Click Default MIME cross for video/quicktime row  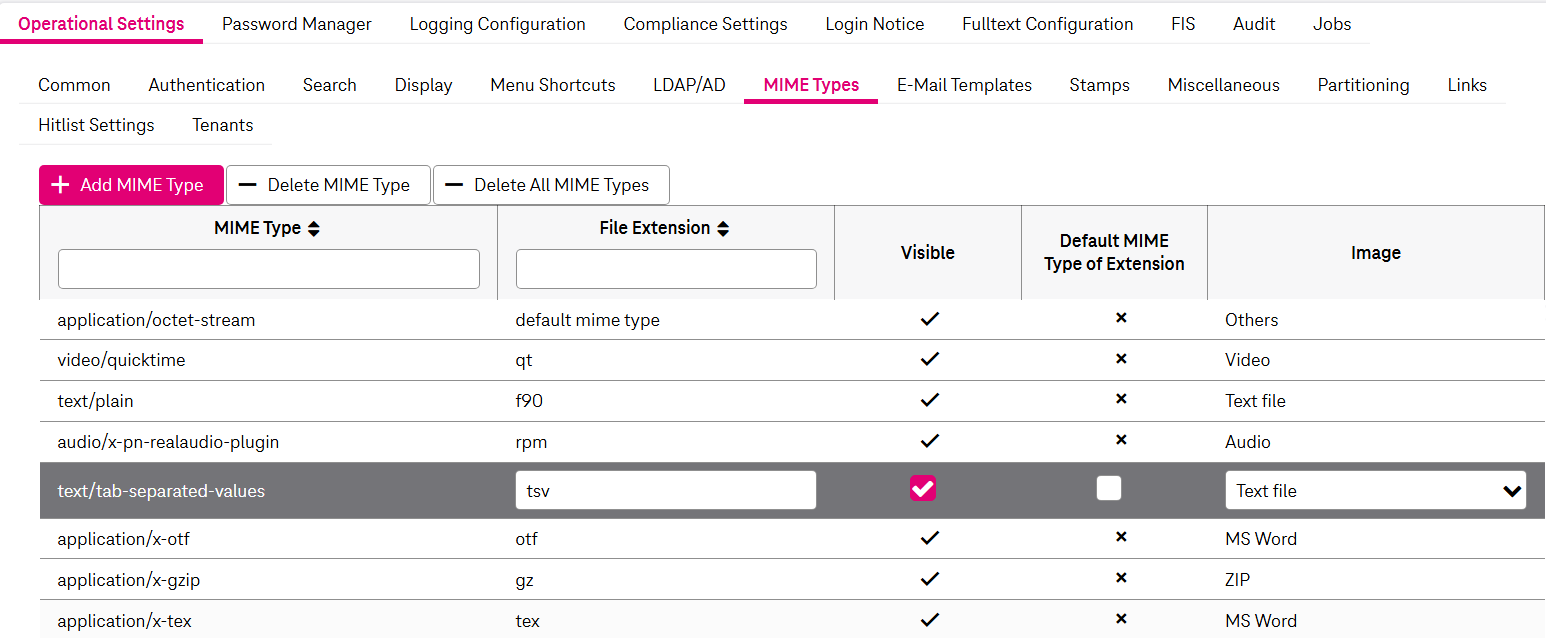(1121, 359)
